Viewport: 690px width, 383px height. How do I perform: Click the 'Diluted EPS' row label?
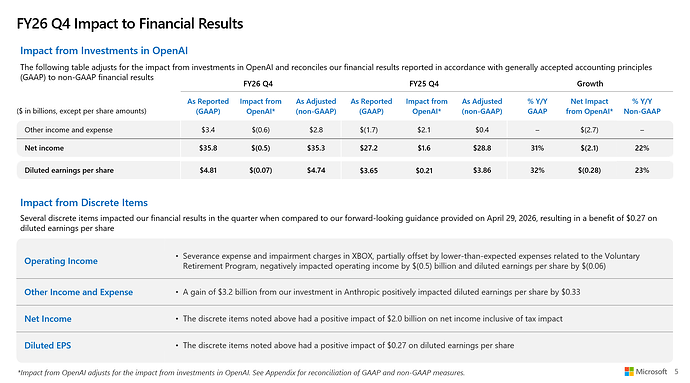(48, 346)
